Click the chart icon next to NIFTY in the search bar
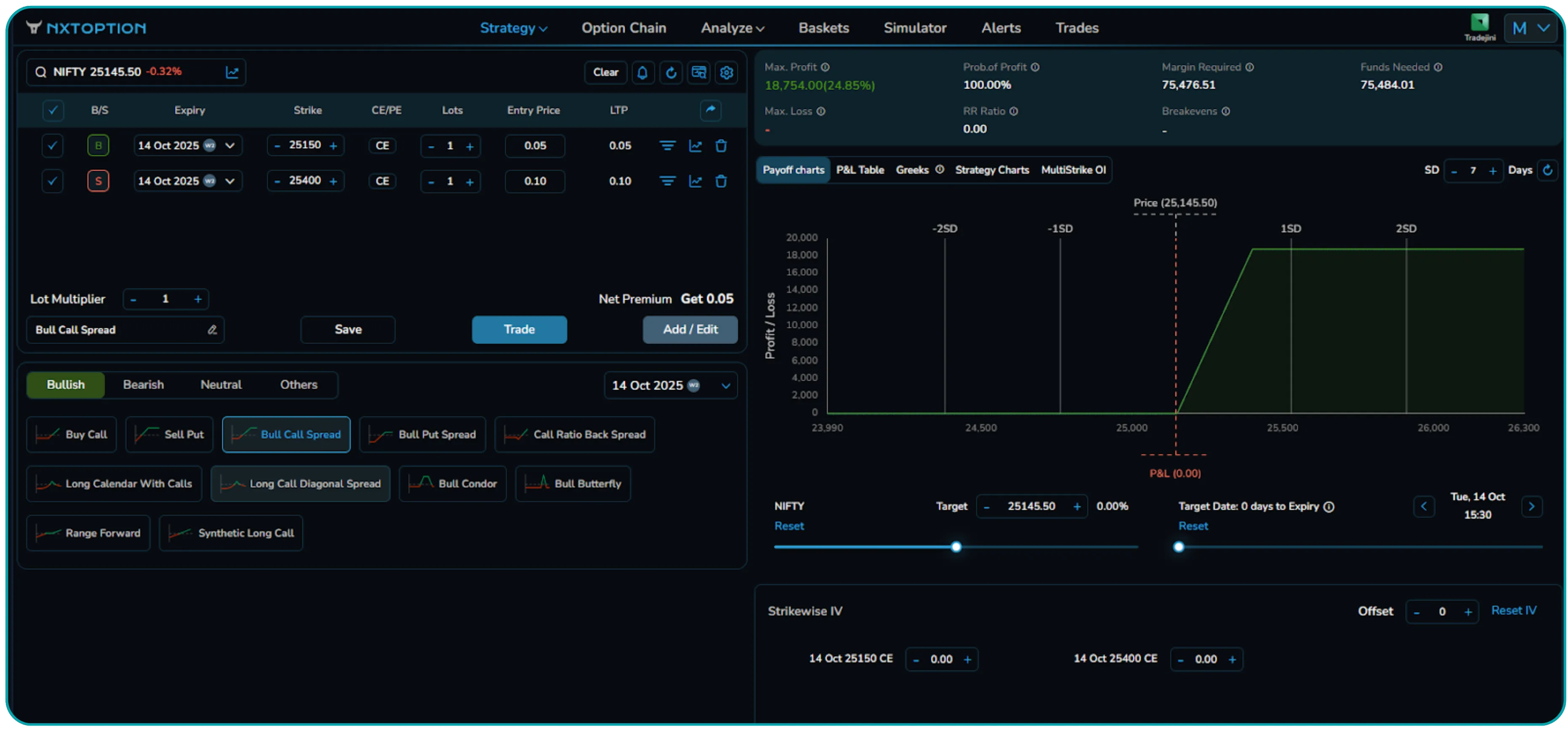The image size is (1568, 729). pyautogui.click(x=232, y=72)
